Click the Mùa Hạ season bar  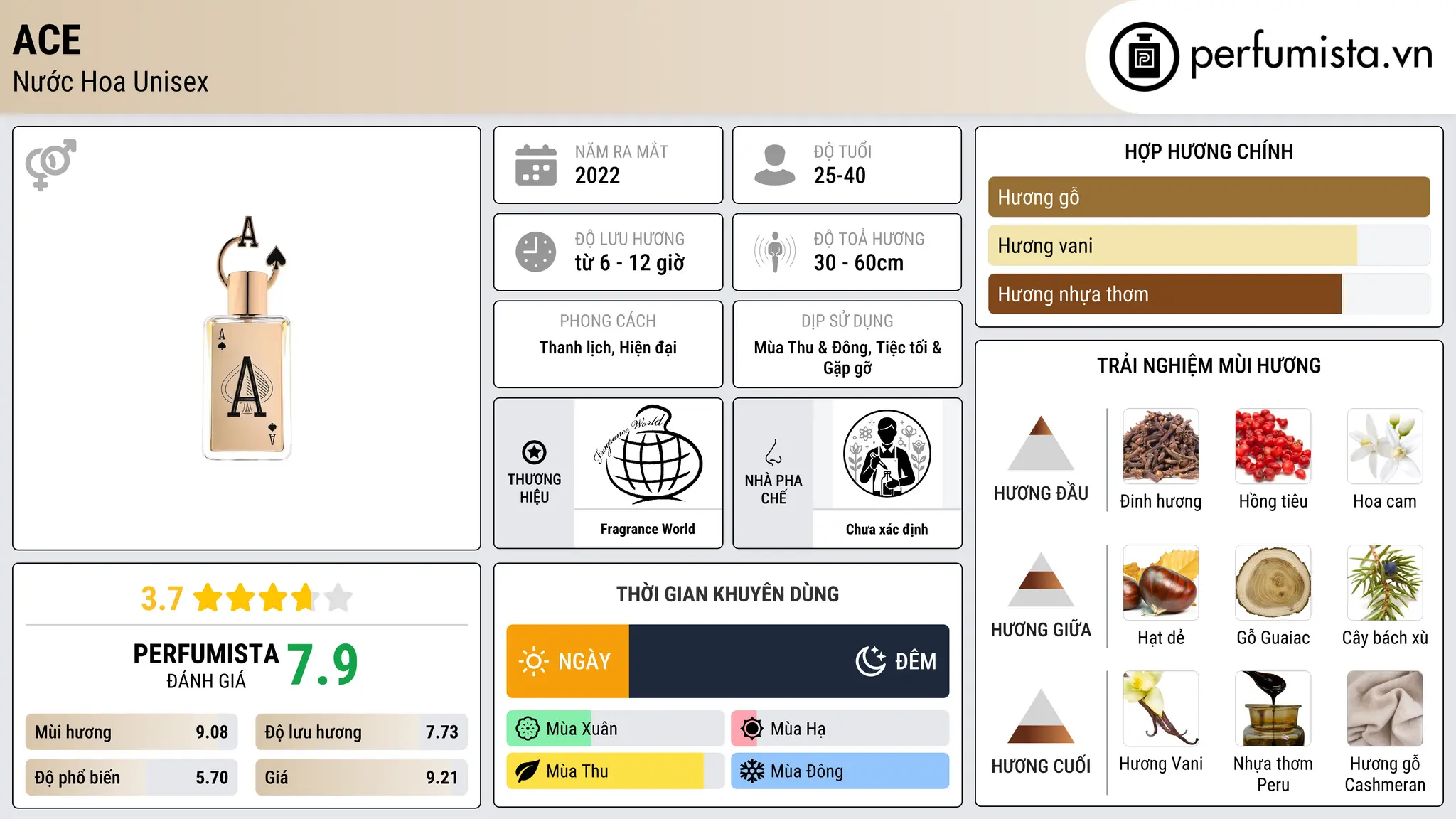(x=840, y=729)
